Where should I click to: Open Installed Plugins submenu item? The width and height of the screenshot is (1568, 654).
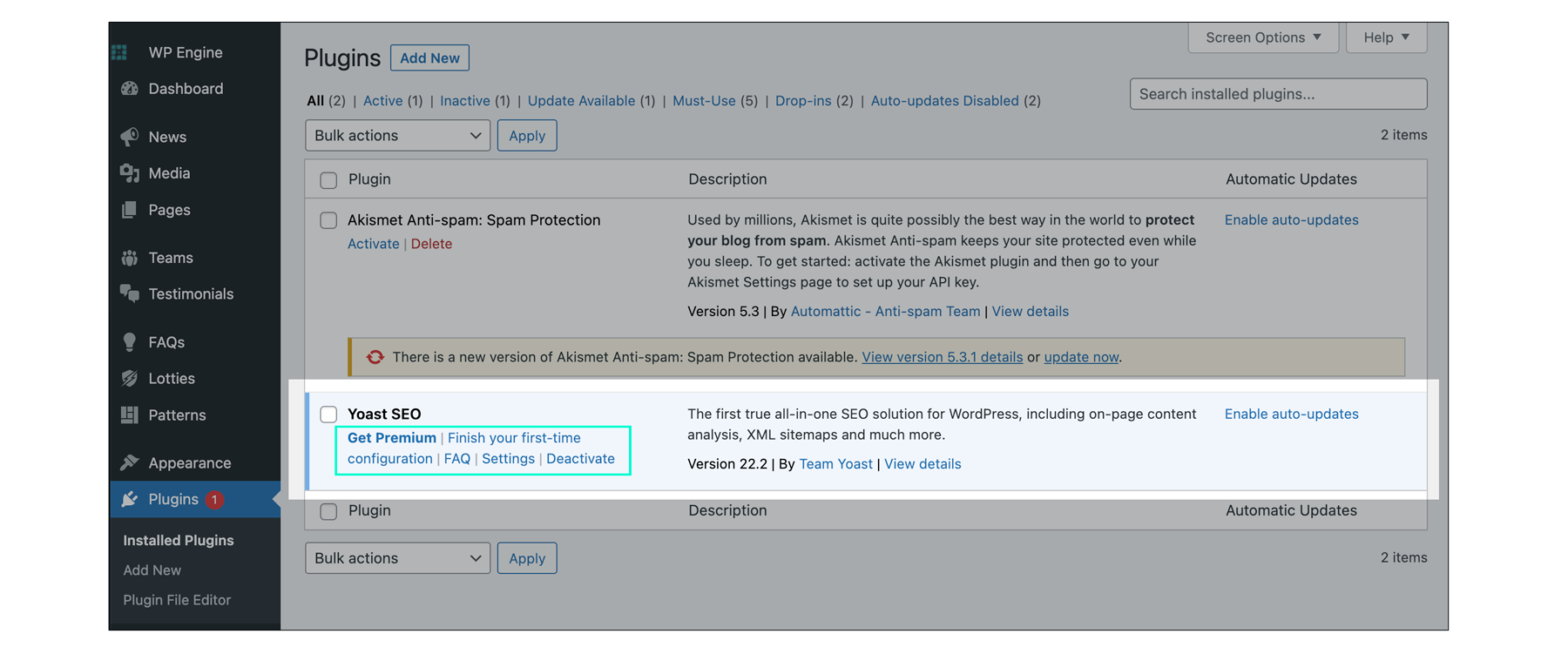[x=179, y=541]
